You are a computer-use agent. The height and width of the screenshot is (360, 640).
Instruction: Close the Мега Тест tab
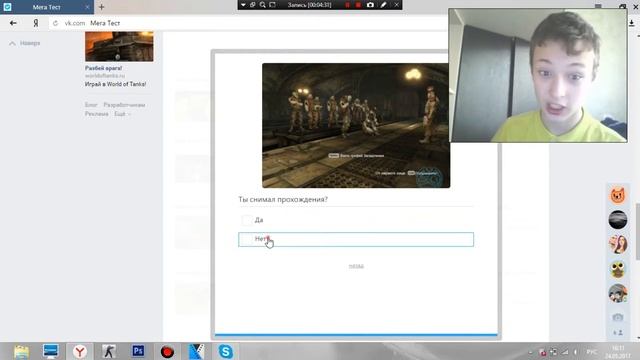(x=87, y=7)
